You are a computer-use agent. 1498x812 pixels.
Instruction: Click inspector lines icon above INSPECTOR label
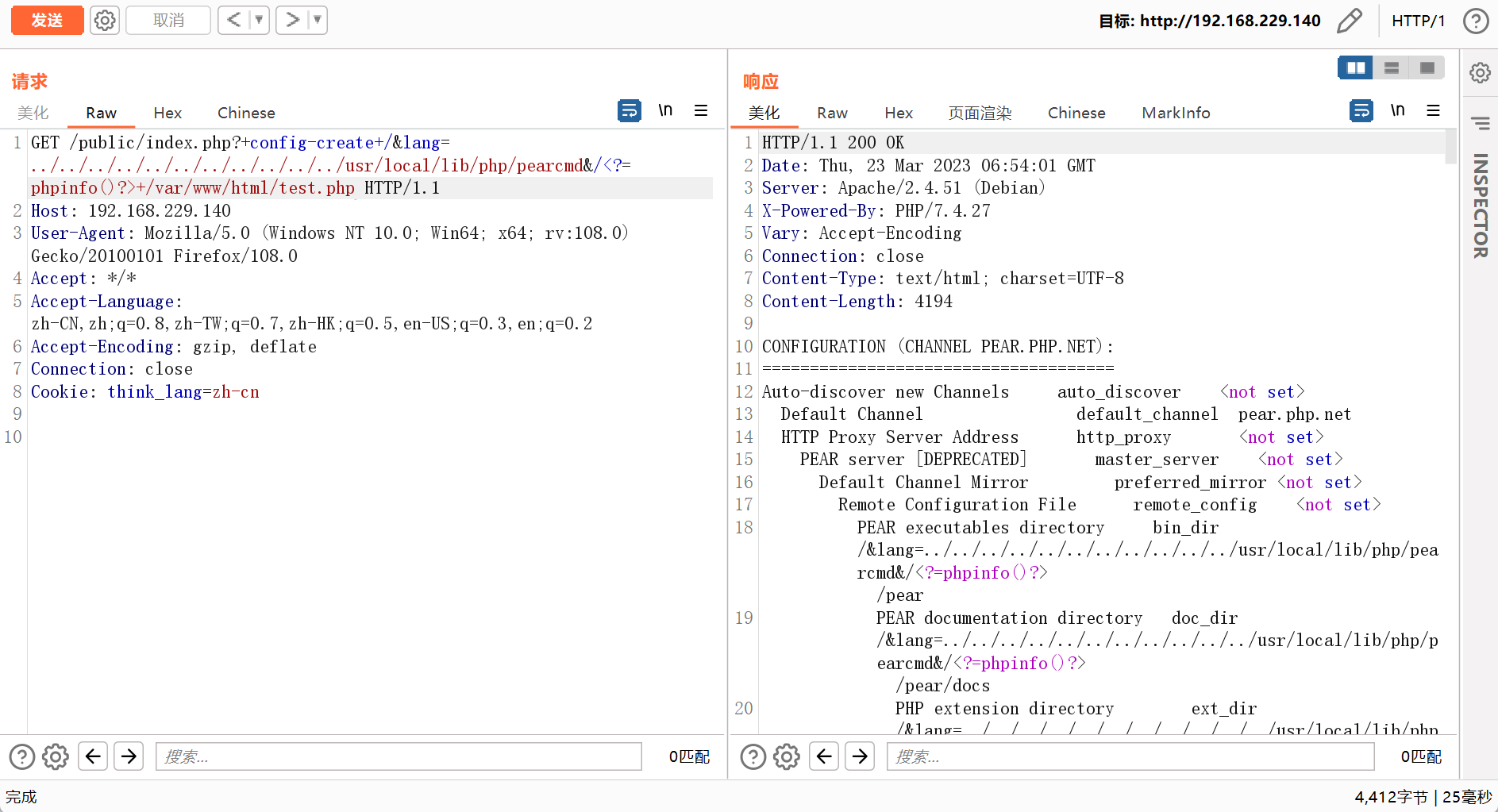click(x=1480, y=123)
